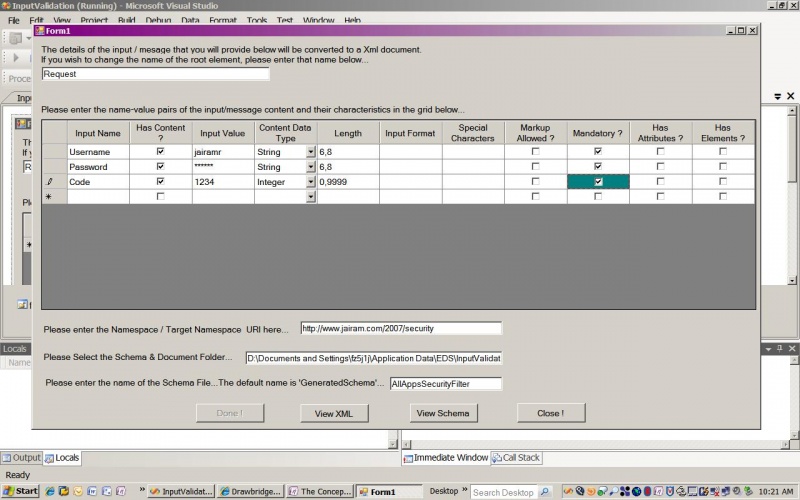Click the blue shield tray icon
This screenshot has height=500, width=800.
670,491
